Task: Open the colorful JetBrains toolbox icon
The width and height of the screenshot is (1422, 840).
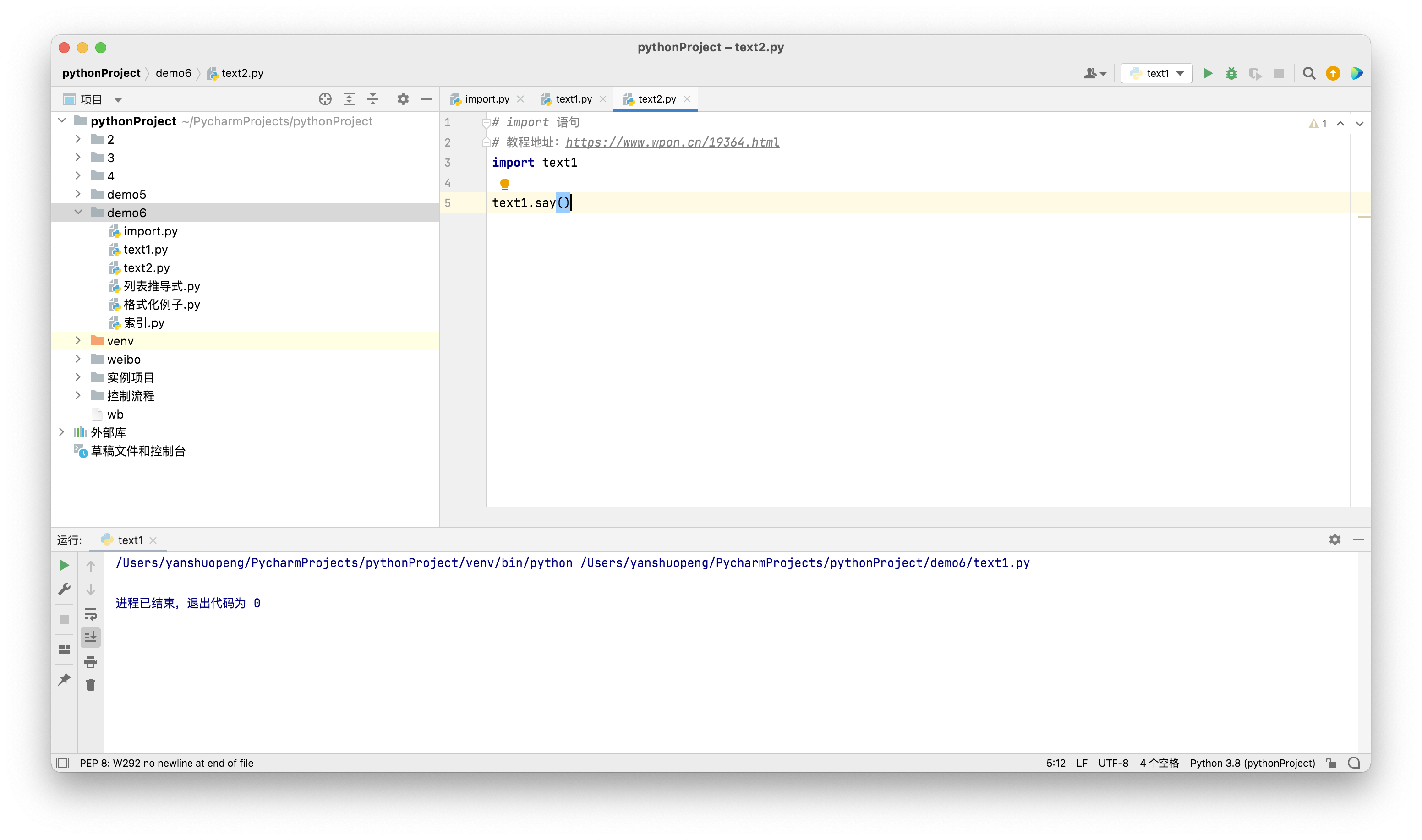Action: 1356,73
